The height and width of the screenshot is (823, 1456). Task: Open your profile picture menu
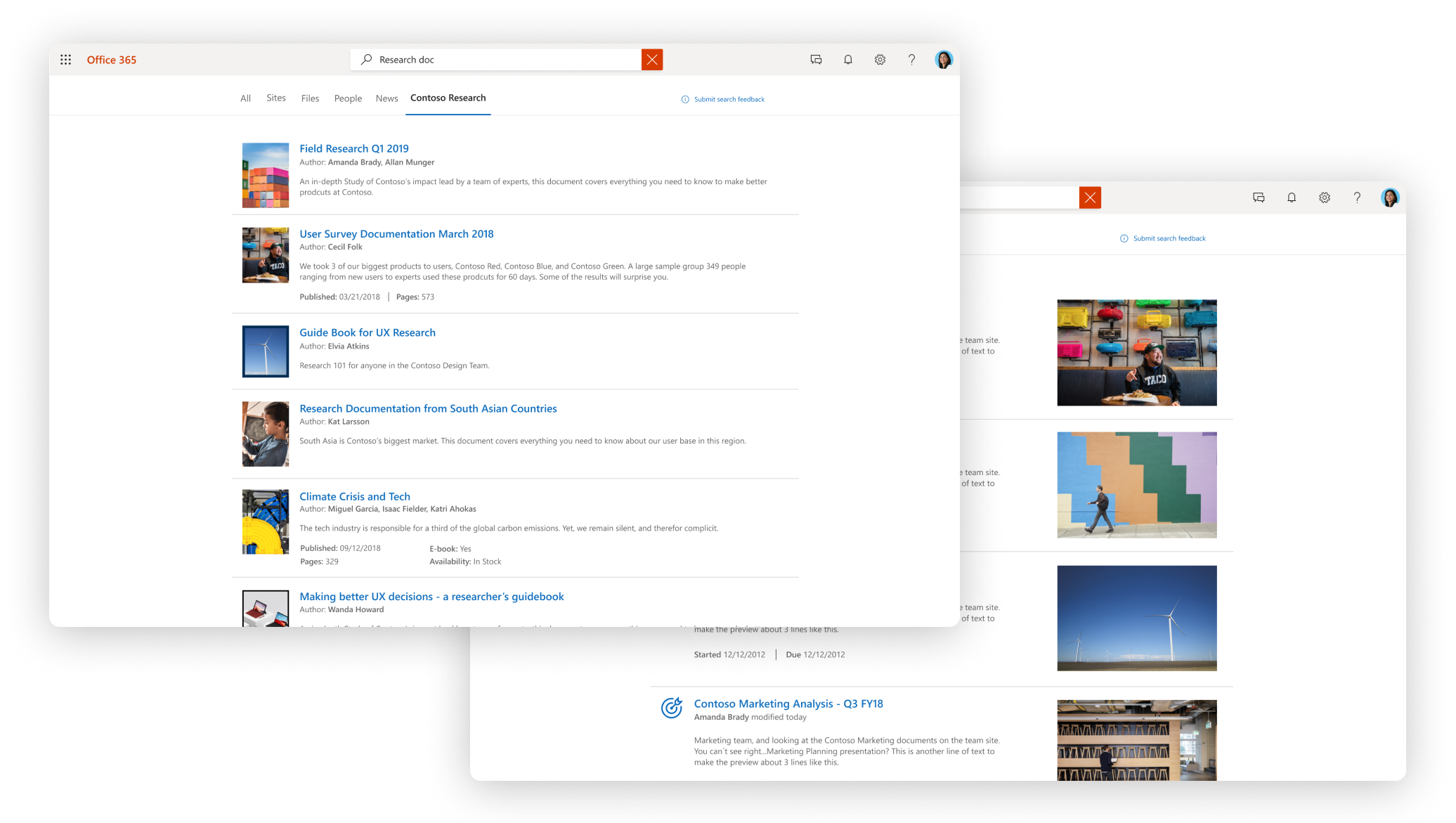click(944, 60)
